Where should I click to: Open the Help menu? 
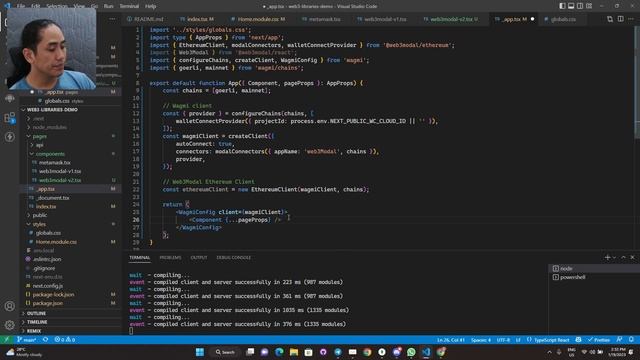[151, 6]
